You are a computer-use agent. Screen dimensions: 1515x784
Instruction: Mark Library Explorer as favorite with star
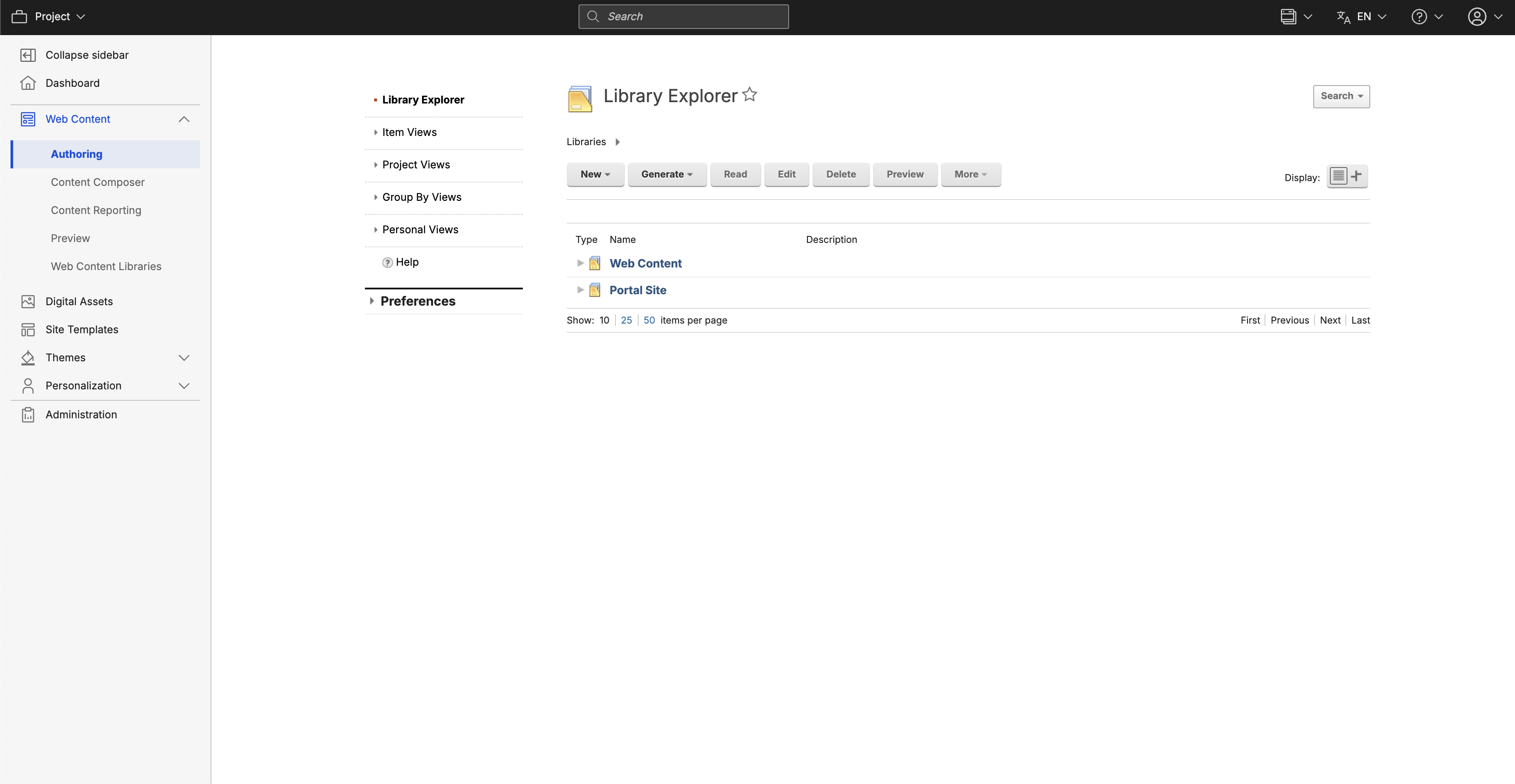(x=749, y=95)
